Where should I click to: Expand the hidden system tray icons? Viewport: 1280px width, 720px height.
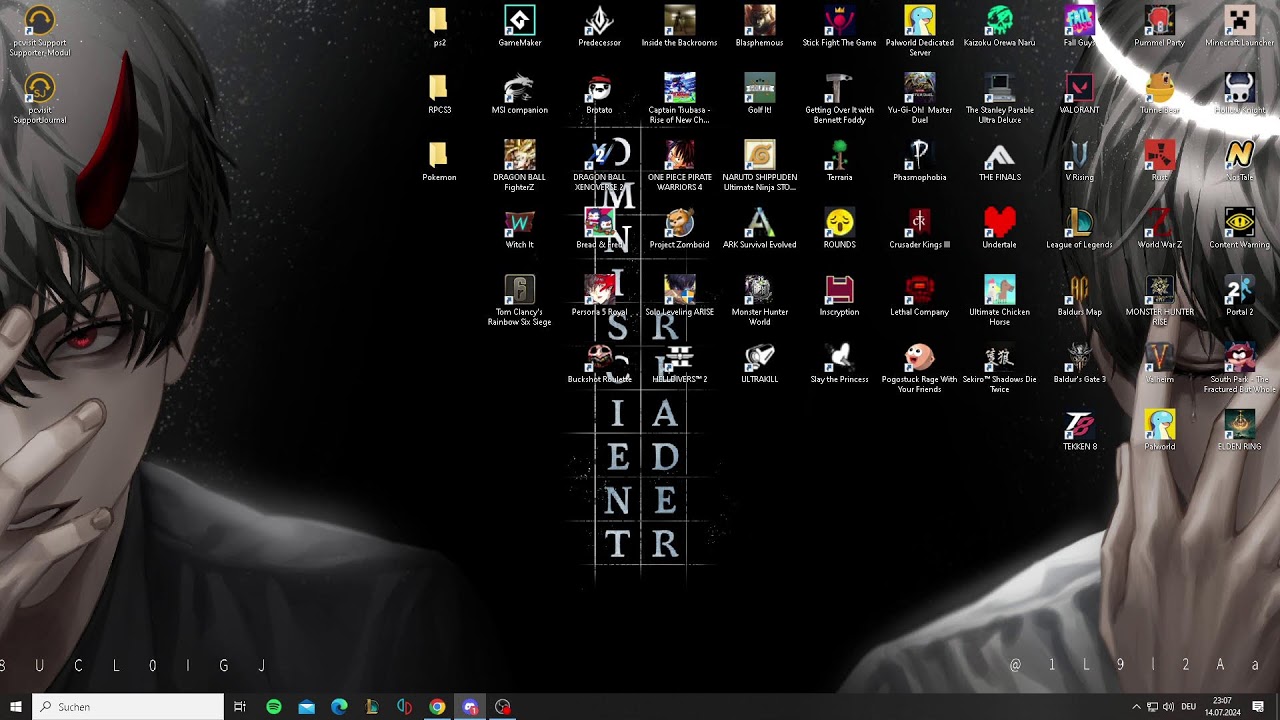(1136, 707)
